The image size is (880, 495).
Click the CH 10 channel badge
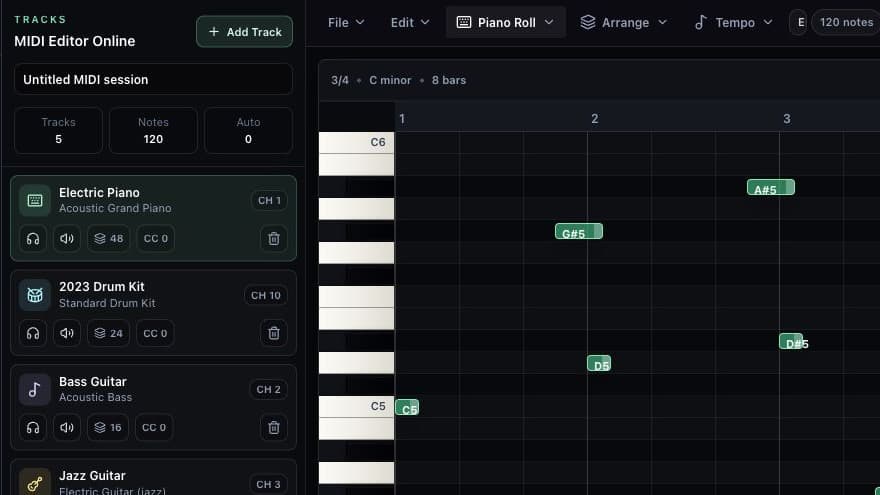pyautogui.click(x=266, y=295)
